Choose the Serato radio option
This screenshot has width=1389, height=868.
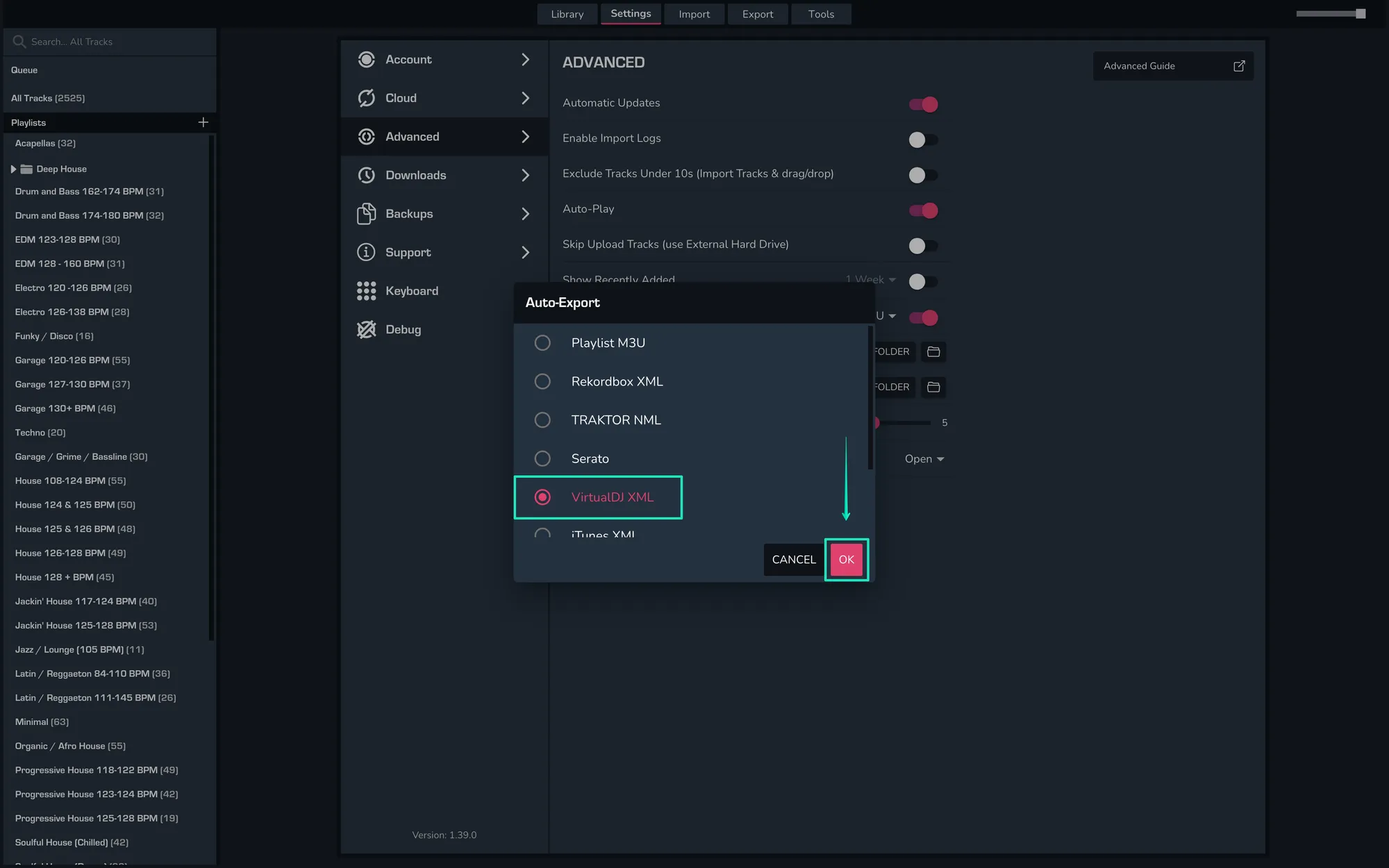[542, 458]
